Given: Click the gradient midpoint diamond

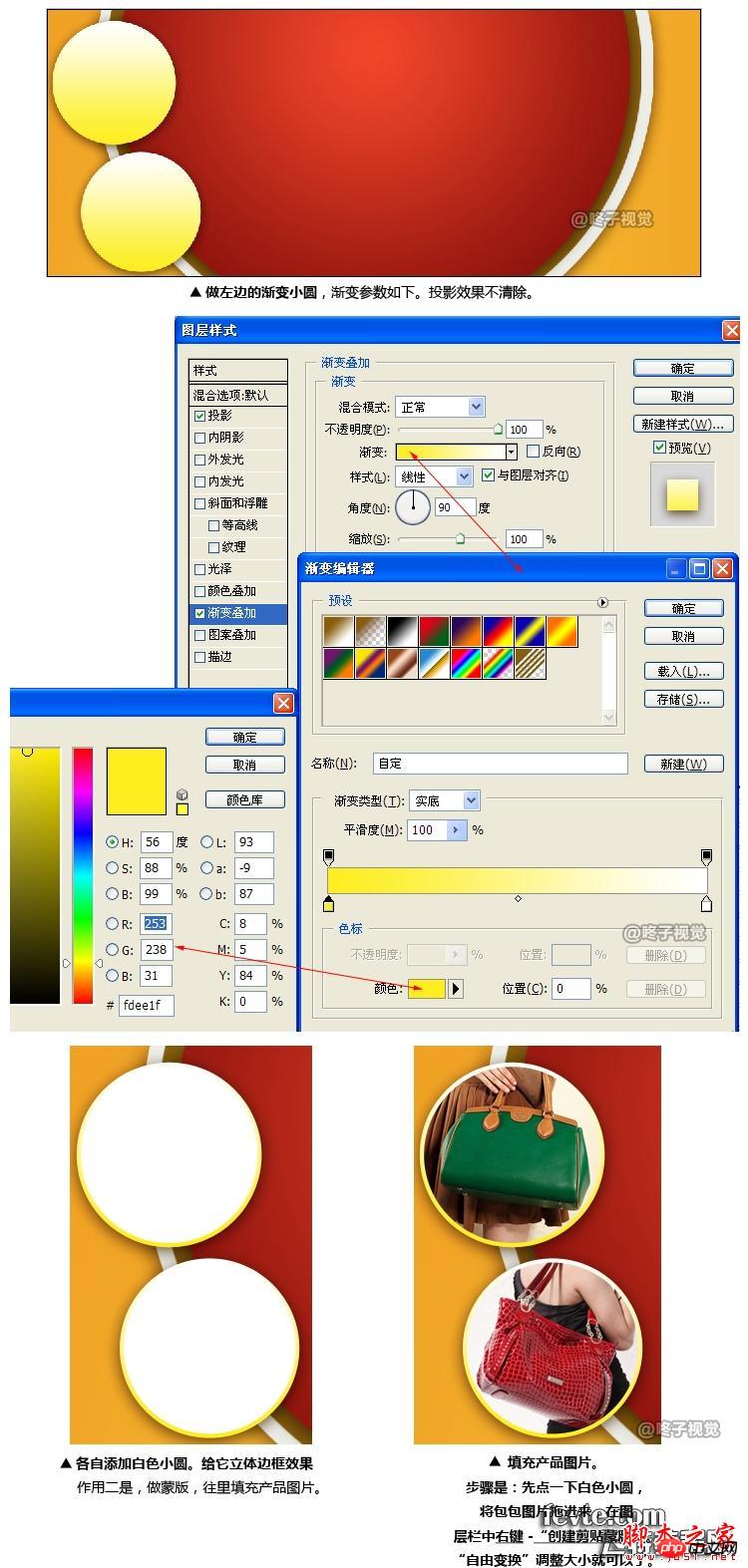Looking at the screenshot, I should pos(518,899).
